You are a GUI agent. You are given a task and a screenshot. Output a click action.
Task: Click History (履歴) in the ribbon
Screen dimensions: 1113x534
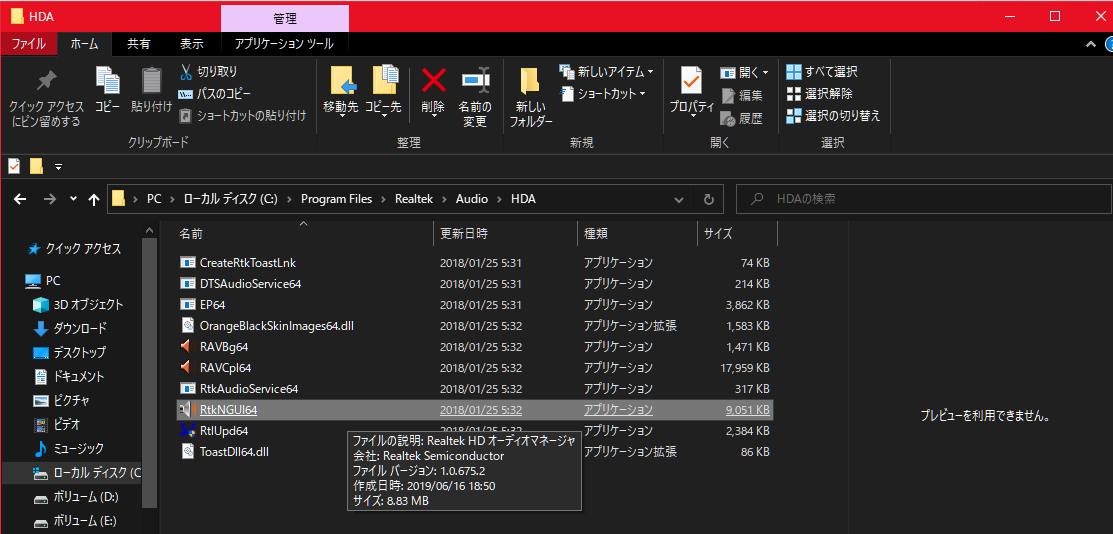[x=742, y=119]
